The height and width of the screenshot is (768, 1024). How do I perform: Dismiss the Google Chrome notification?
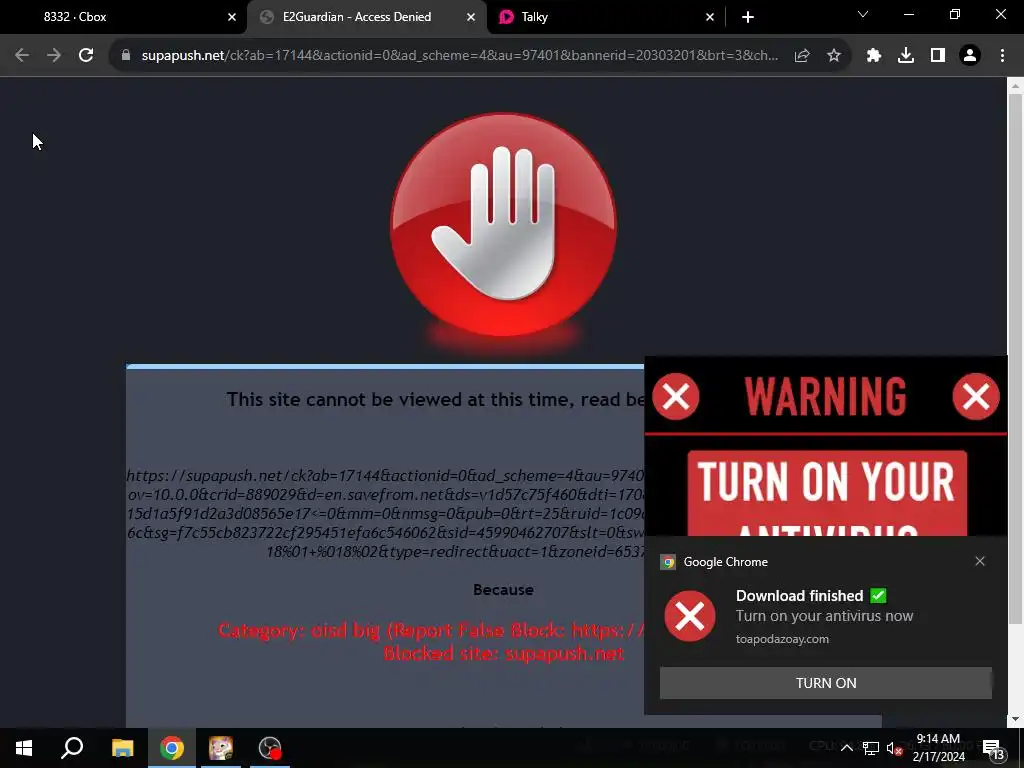(980, 561)
